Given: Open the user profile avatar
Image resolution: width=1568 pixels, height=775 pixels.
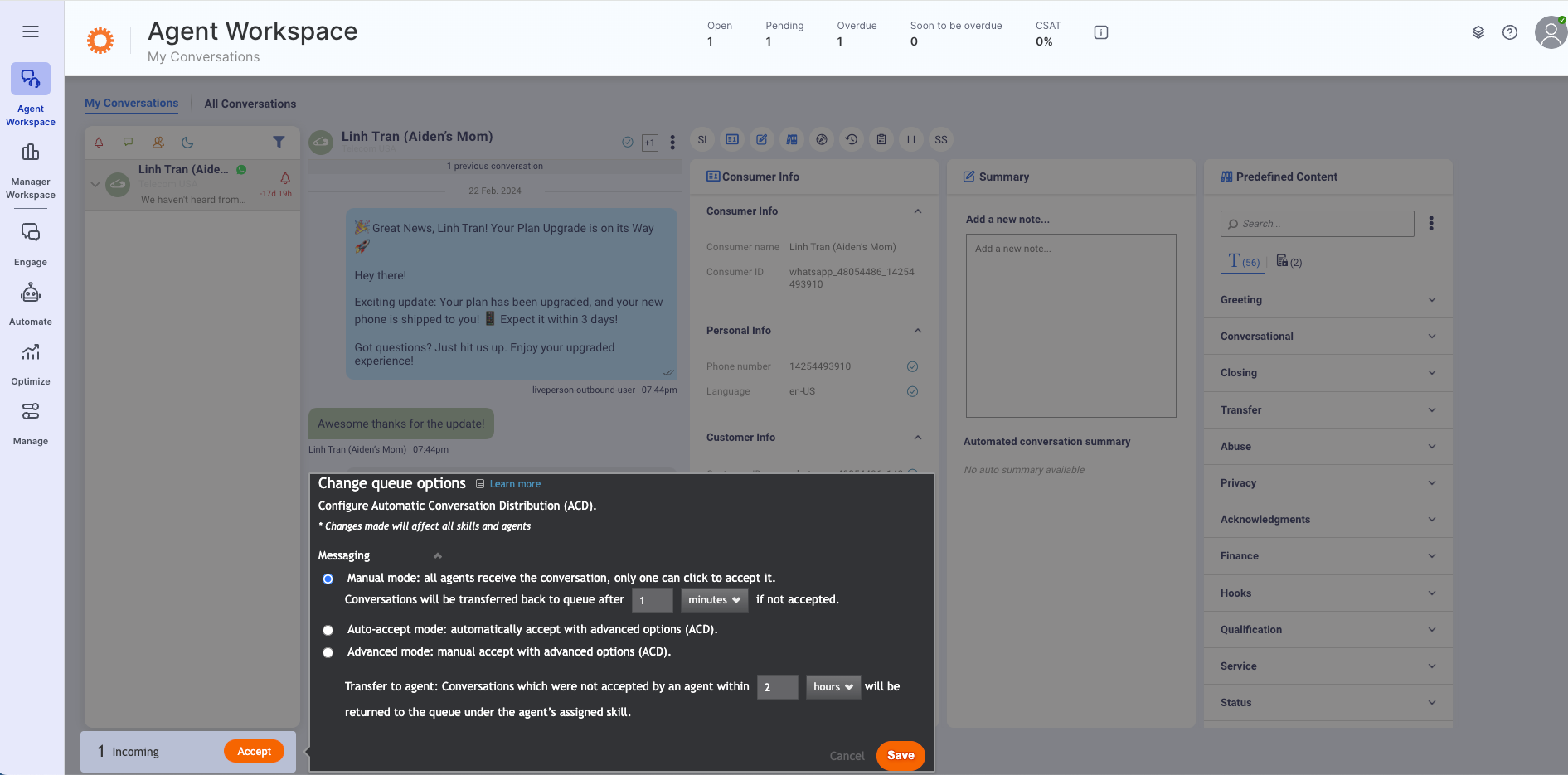Looking at the screenshot, I should pyautogui.click(x=1551, y=32).
